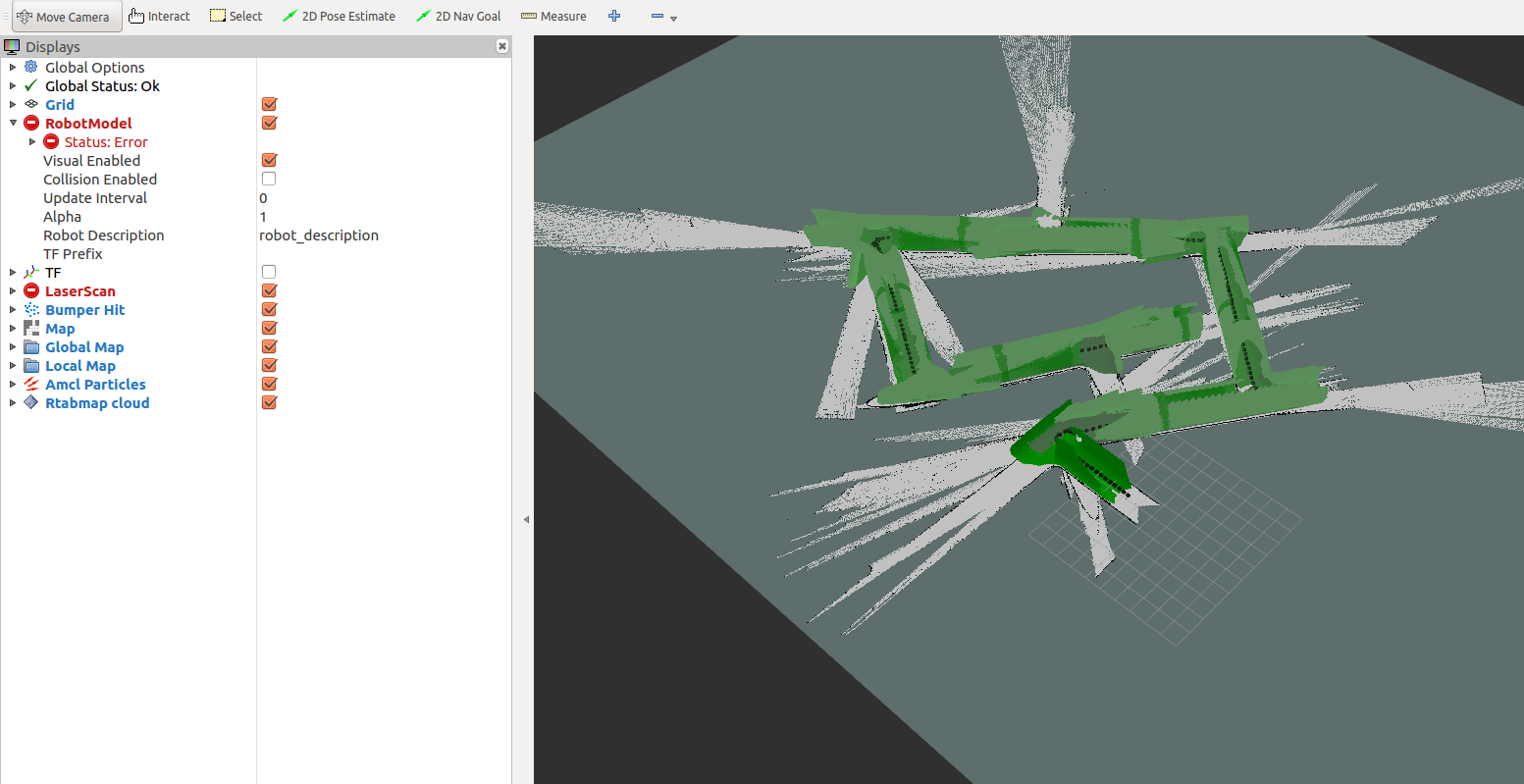Enable the TF display checkbox

coord(269,273)
